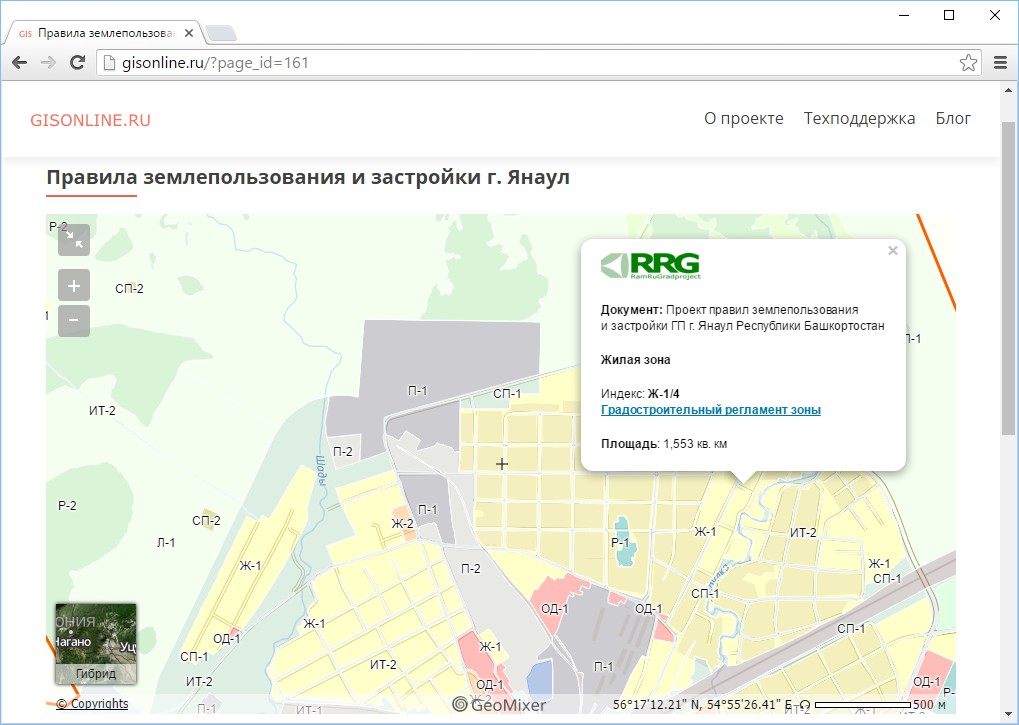1019x725 pixels.
Task: Open Градостроительный регламент зоны link
Action: coord(710,410)
